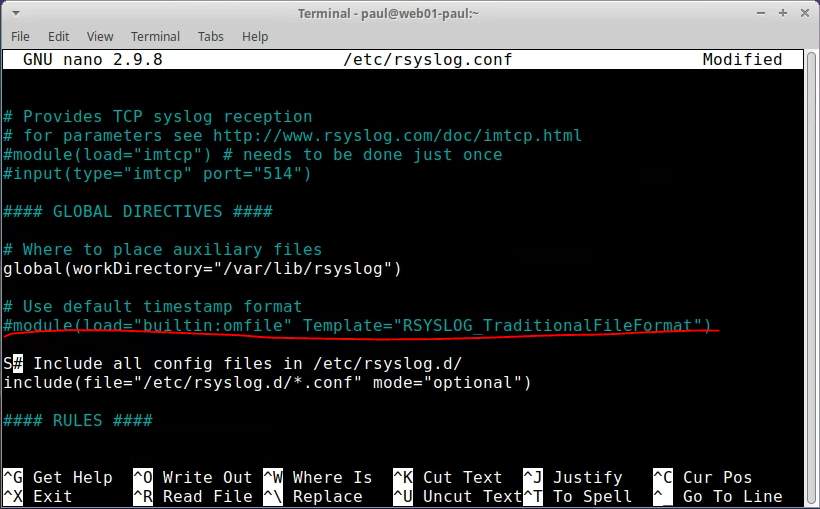
Task: Open the View menu
Action: tap(100, 36)
